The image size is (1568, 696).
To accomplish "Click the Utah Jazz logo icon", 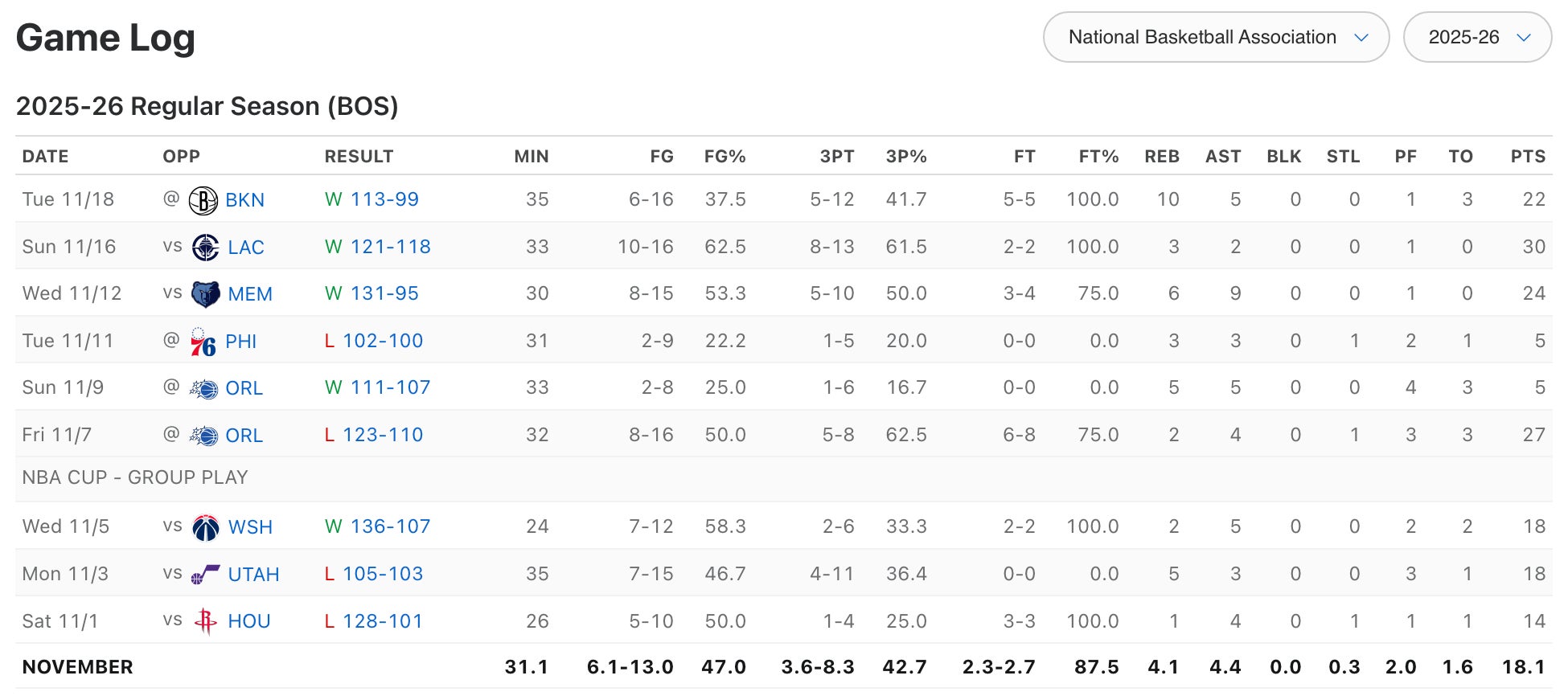I will 205,575.
